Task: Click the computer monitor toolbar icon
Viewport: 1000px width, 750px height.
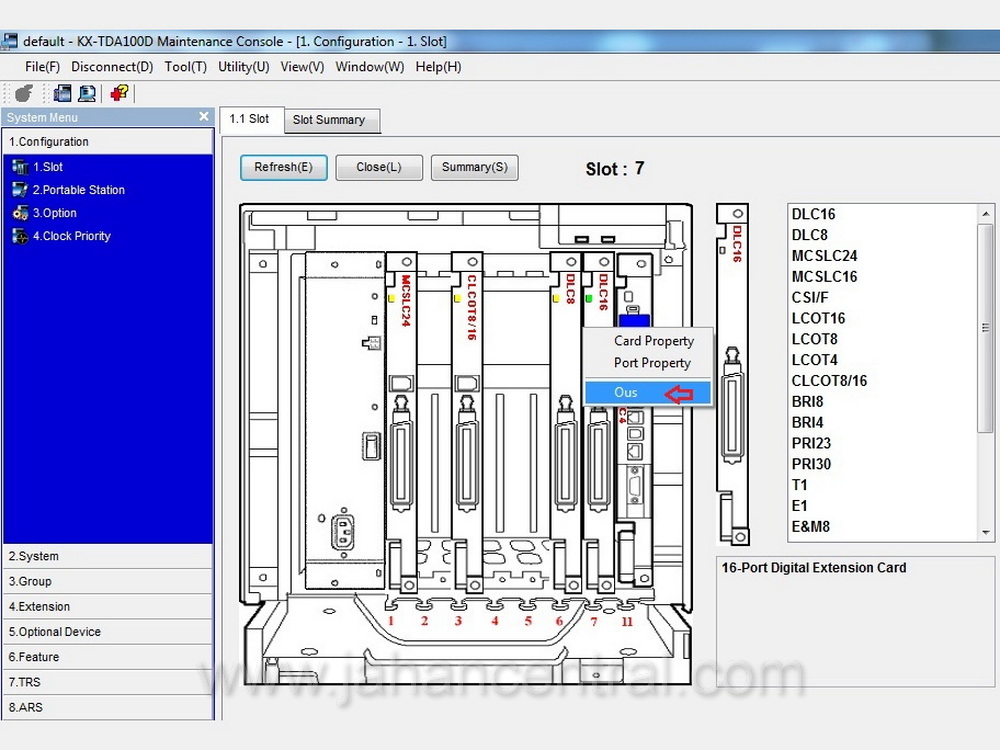Action: point(87,93)
